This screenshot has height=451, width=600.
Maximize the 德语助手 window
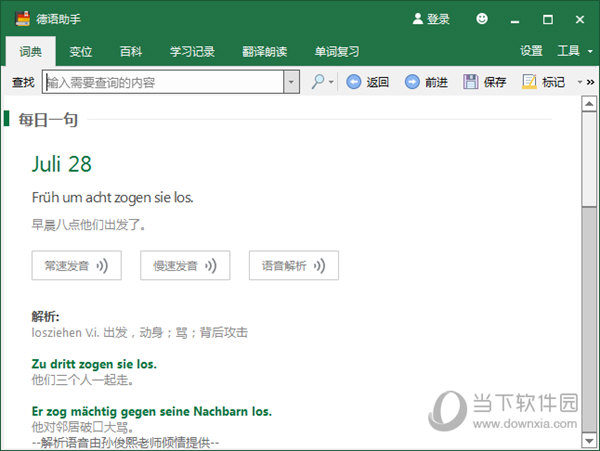click(x=548, y=19)
